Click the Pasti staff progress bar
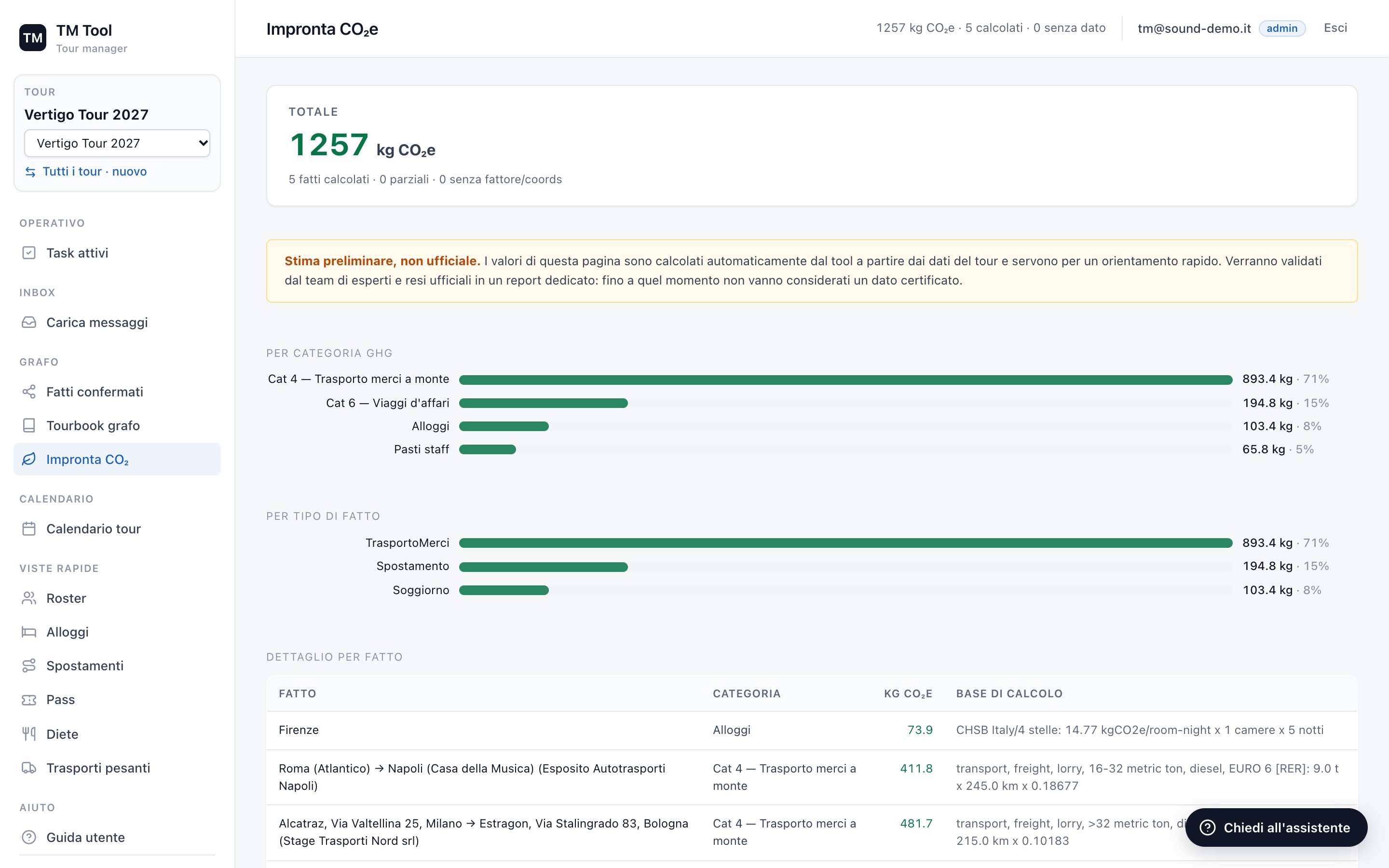 [x=487, y=449]
